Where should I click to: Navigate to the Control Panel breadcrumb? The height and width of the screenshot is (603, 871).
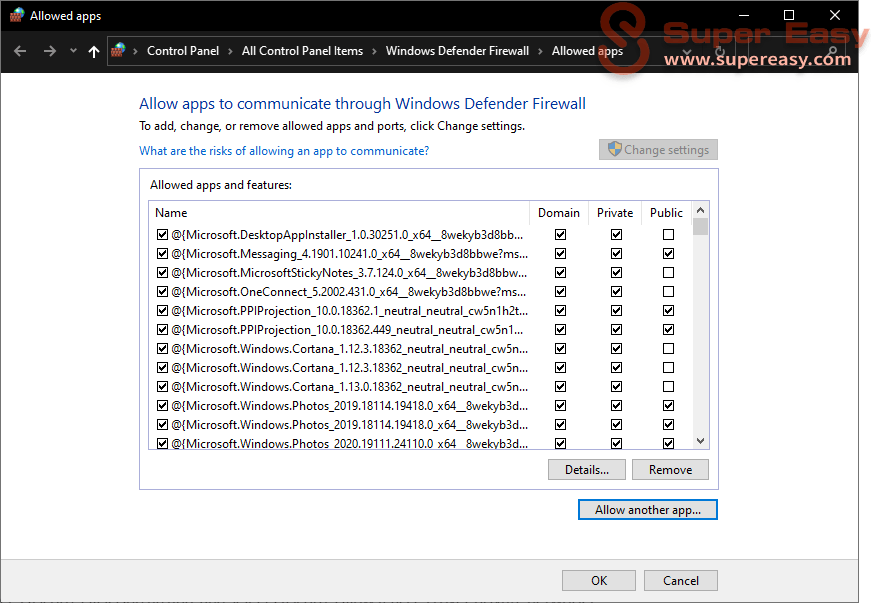coord(183,51)
